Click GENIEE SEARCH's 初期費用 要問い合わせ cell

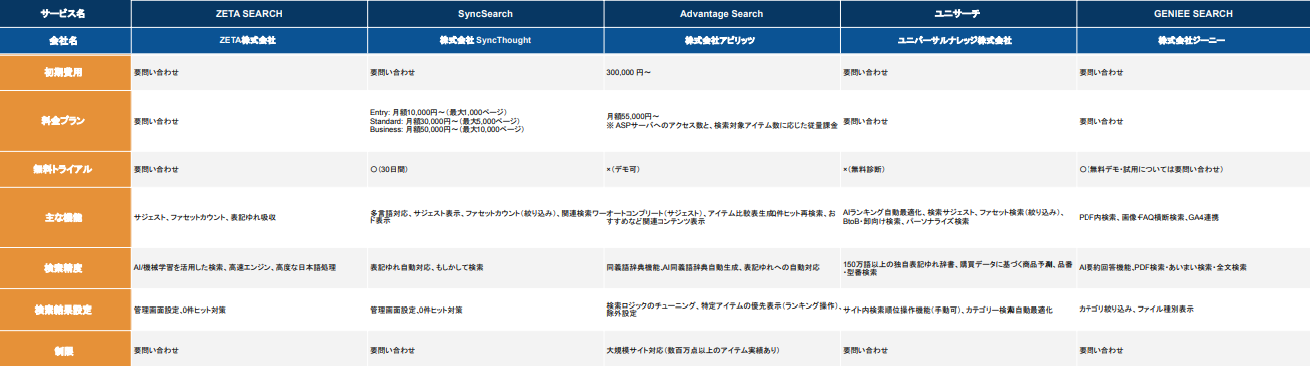click(1193, 72)
